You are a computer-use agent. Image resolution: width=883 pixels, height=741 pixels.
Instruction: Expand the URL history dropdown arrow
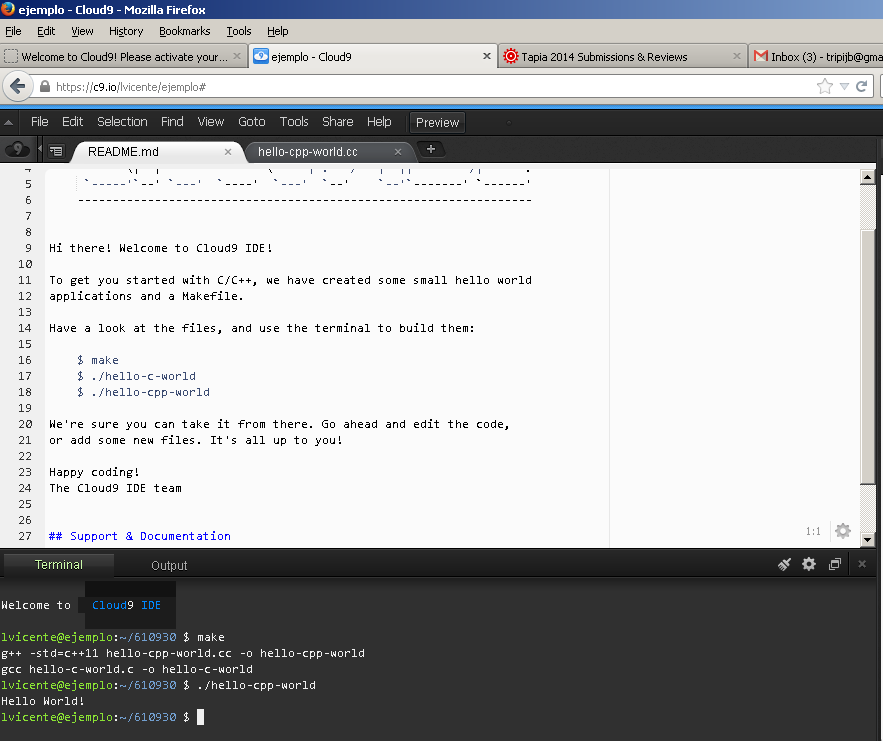845,87
